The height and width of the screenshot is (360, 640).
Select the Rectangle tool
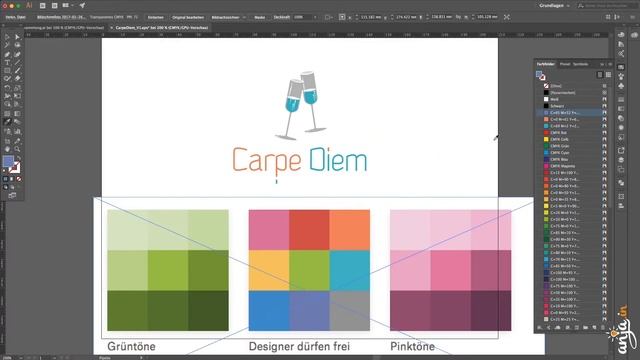7,71
